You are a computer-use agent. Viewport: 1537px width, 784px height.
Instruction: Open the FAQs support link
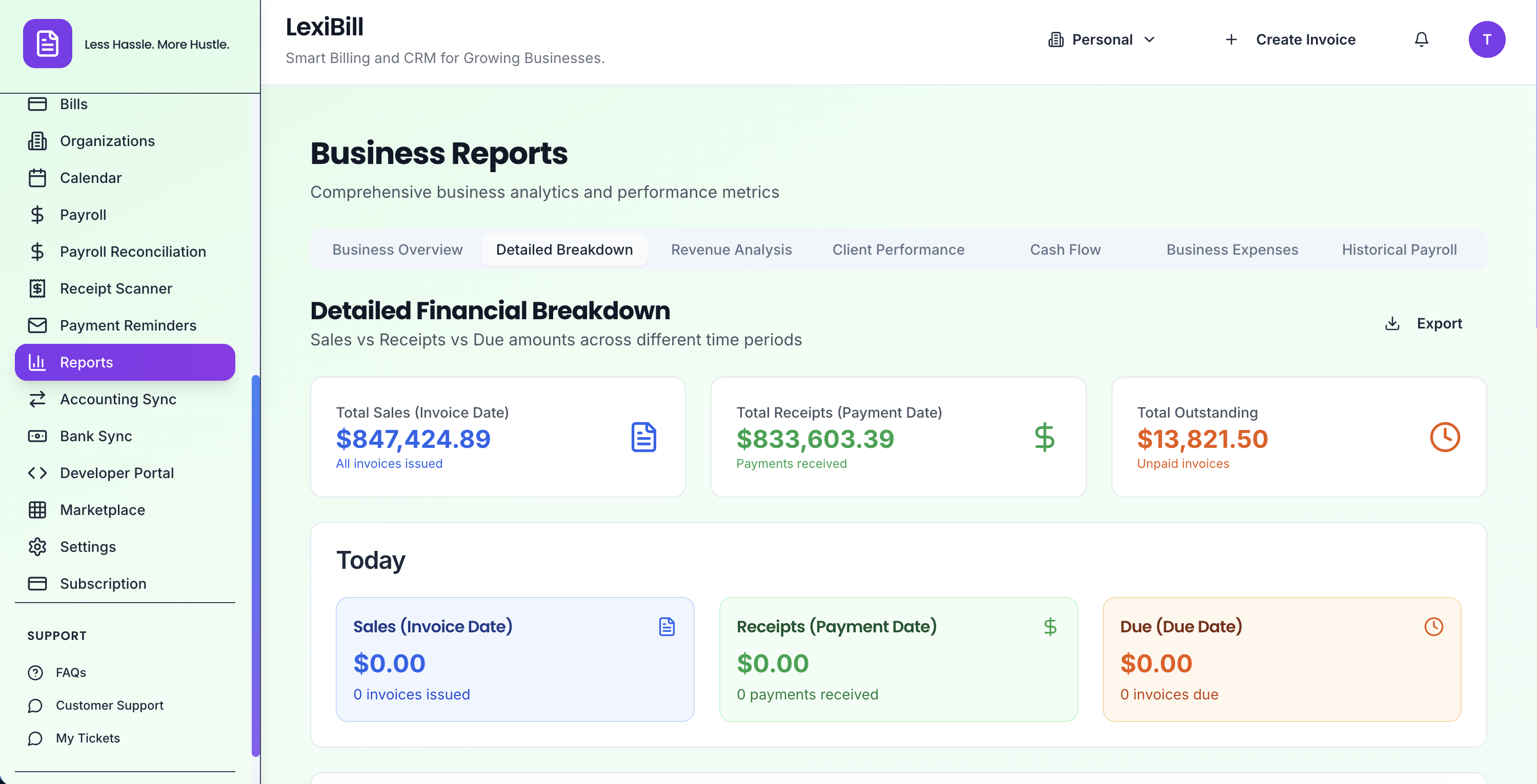(x=70, y=672)
